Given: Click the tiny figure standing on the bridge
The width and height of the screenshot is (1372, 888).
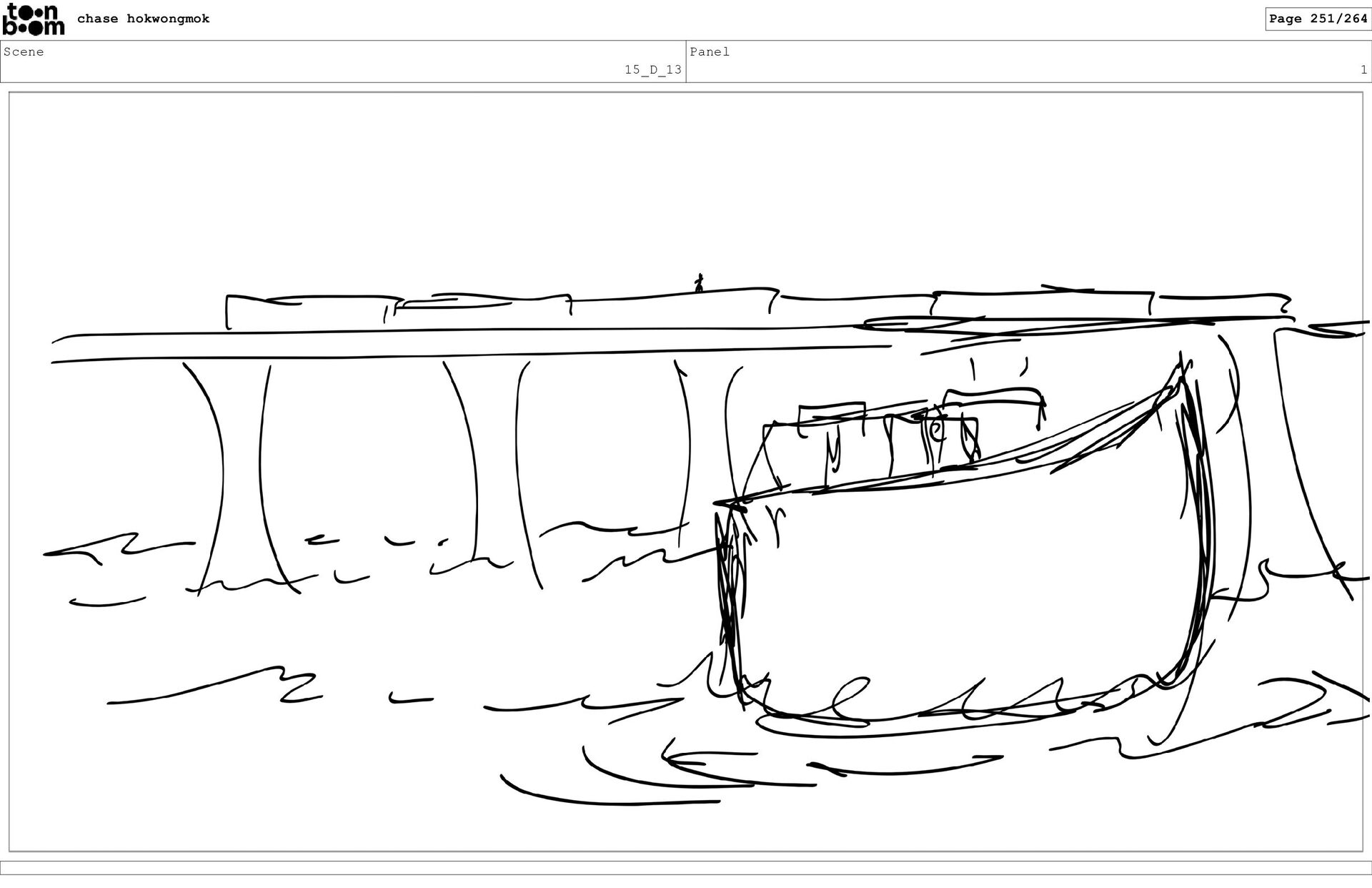Looking at the screenshot, I should coord(700,283).
